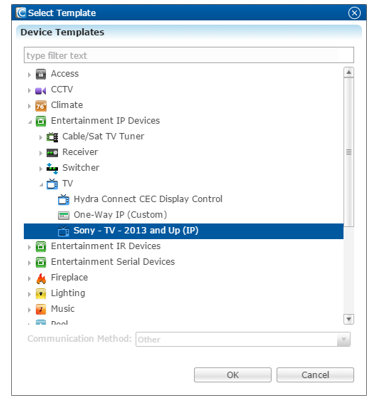Select the Music label
The width and height of the screenshot is (377, 401).
pos(63,309)
